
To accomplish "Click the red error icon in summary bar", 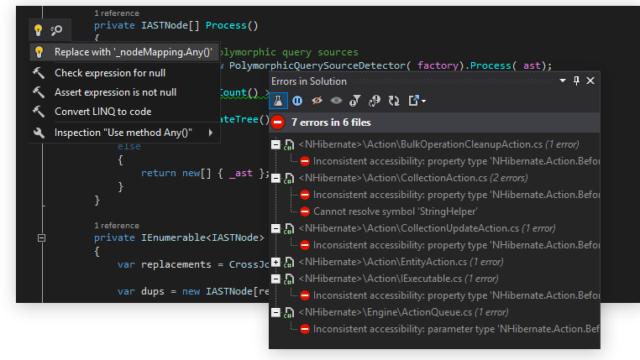I will pyautogui.click(x=278, y=122).
